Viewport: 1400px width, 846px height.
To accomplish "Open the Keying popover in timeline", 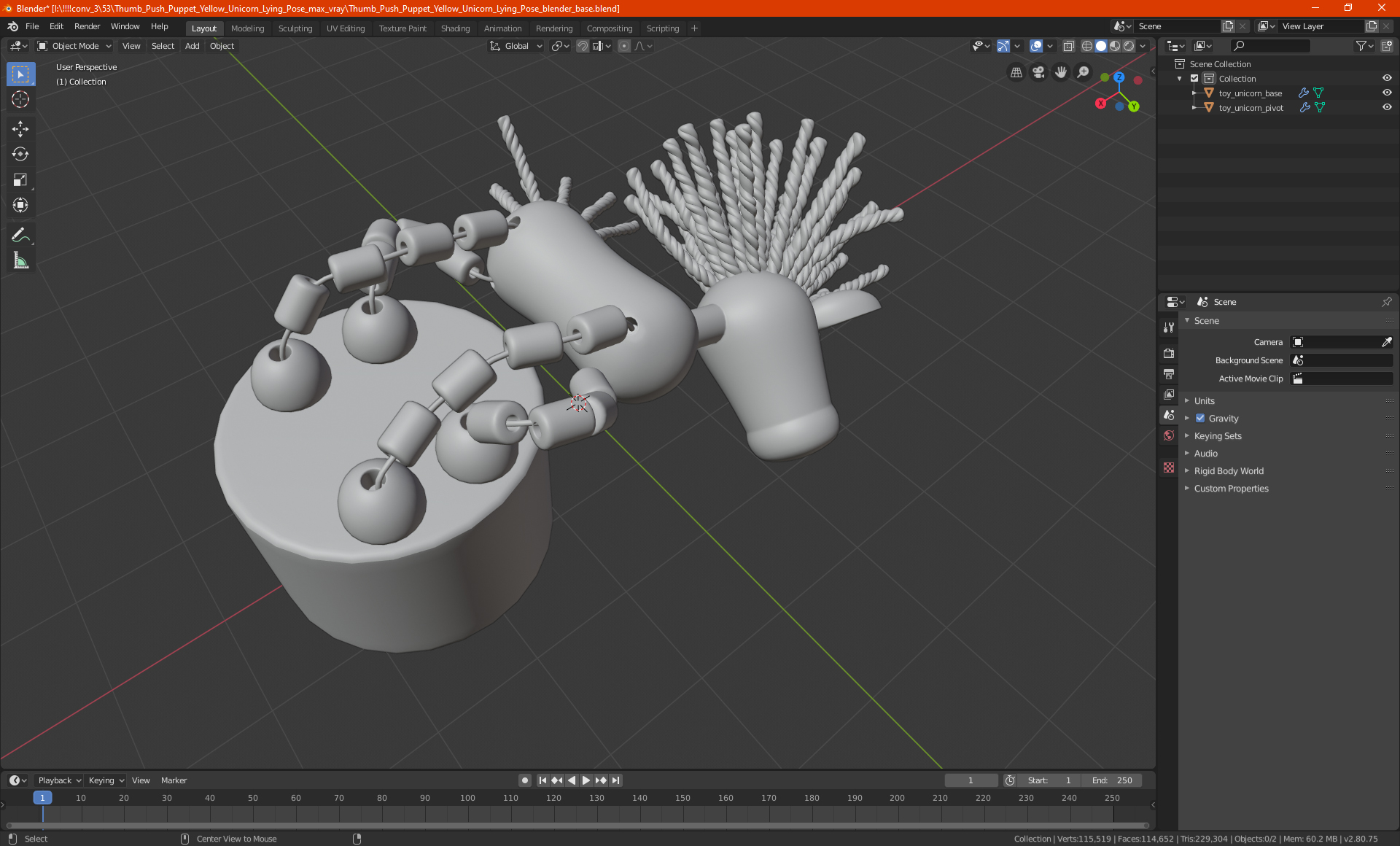I will (106, 780).
